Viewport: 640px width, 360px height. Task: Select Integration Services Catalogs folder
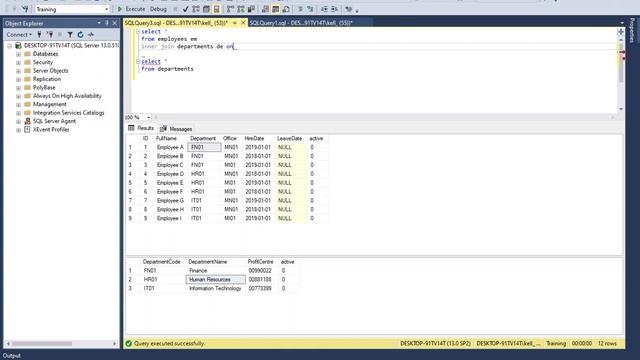tap(69, 113)
